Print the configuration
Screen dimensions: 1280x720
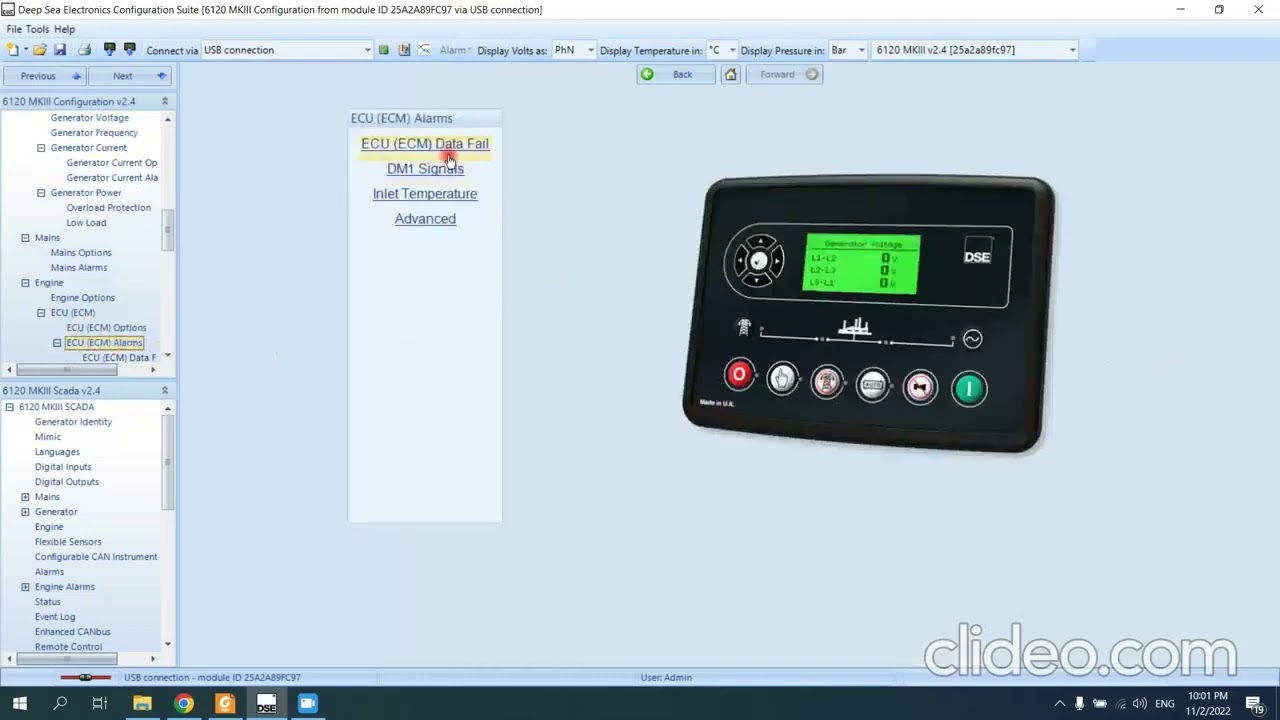point(84,50)
